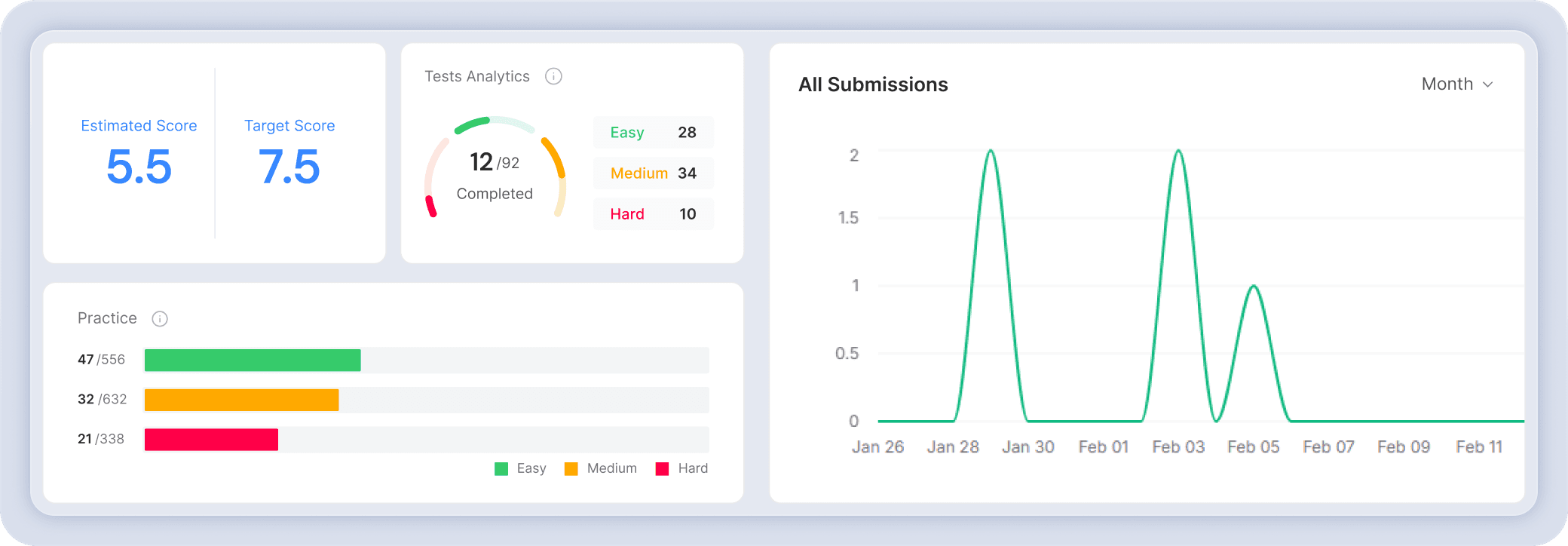This screenshot has height=546, width=1568.
Task: Click the Estimated Score value 5.5
Action: pos(139,167)
